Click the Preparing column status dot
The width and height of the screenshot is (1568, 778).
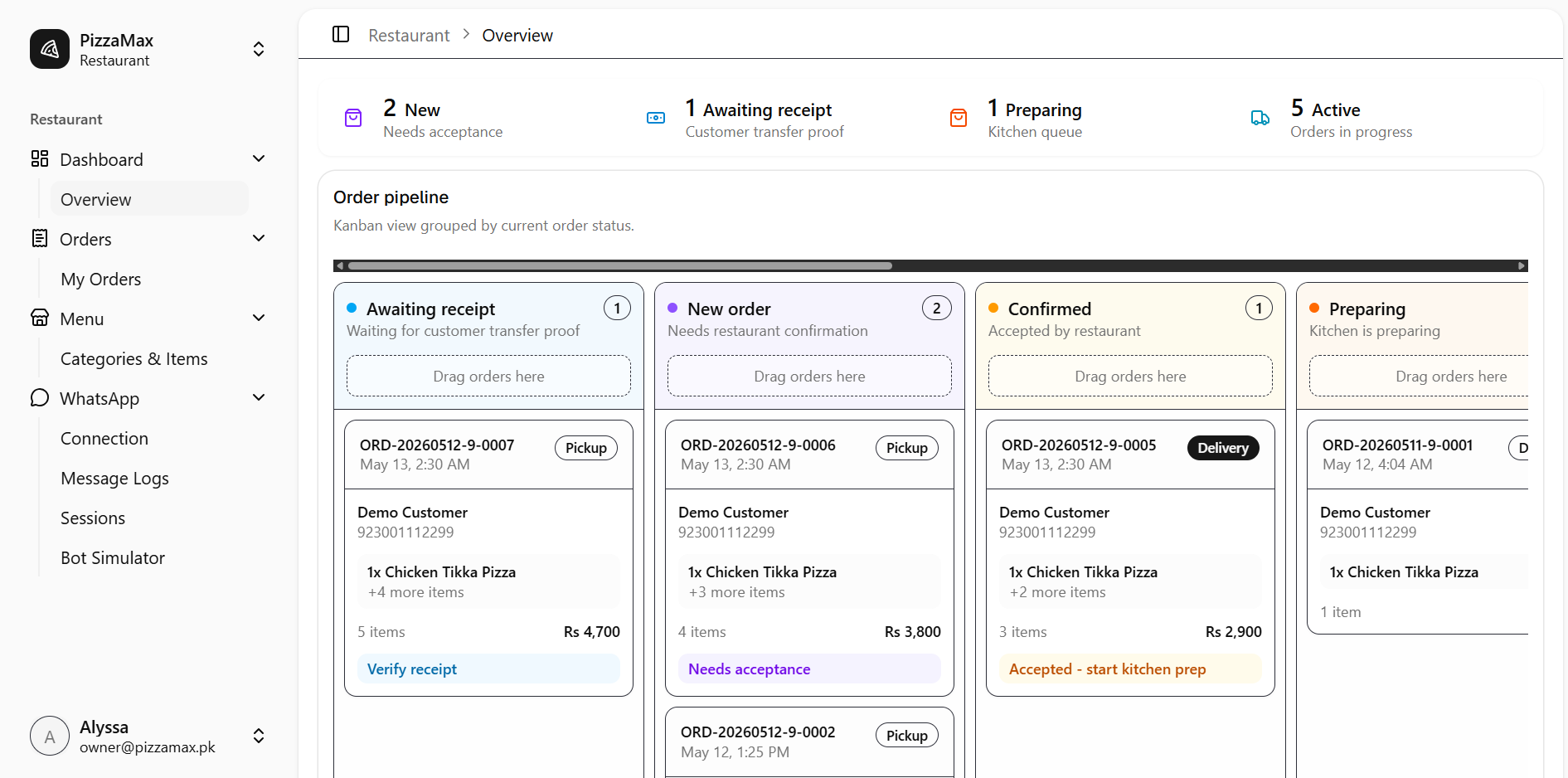tap(1314, 308)
